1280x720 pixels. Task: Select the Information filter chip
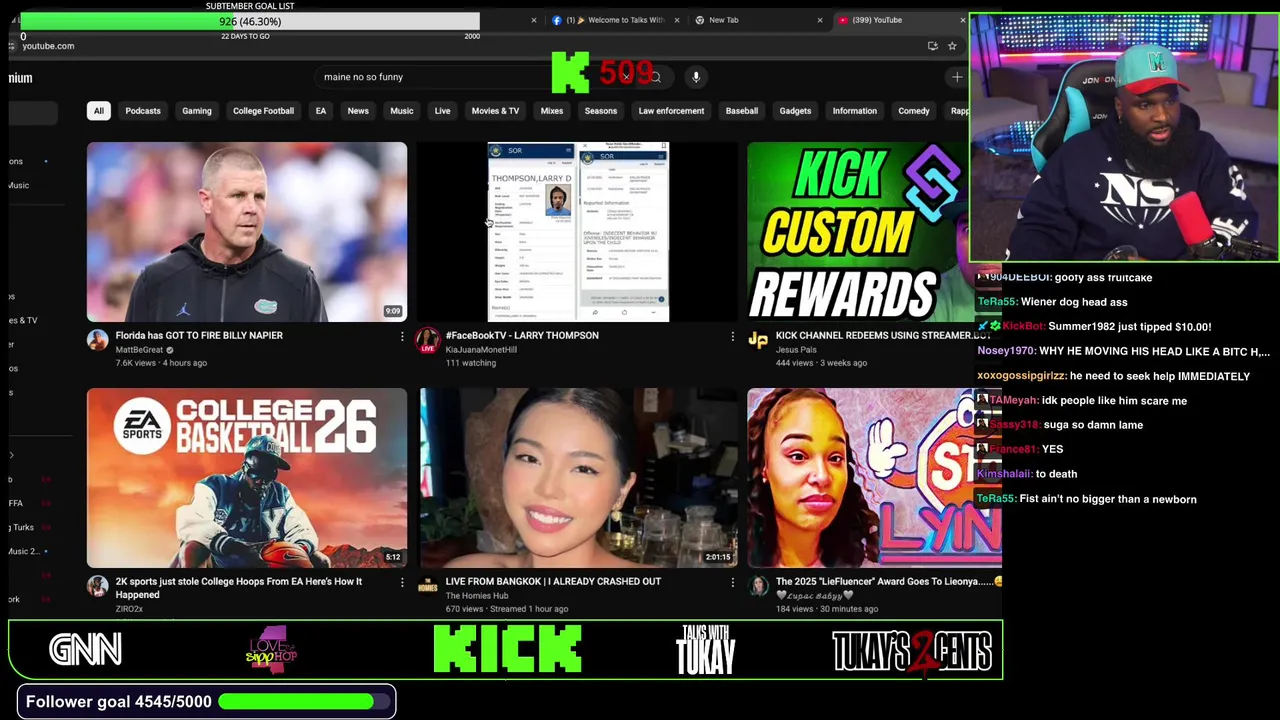click(x=855, y=111)
